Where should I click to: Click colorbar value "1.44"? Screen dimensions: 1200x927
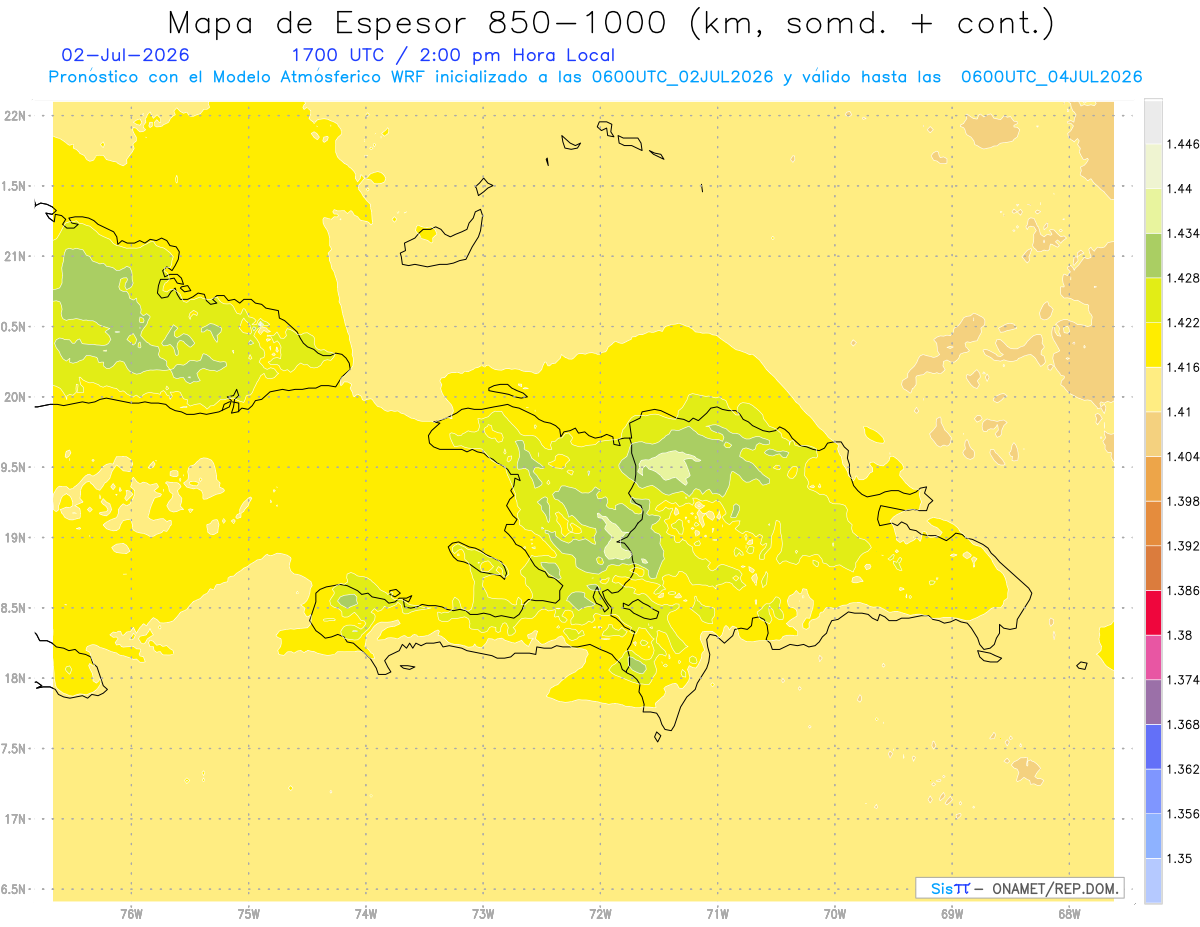(x=1181, y=189)
